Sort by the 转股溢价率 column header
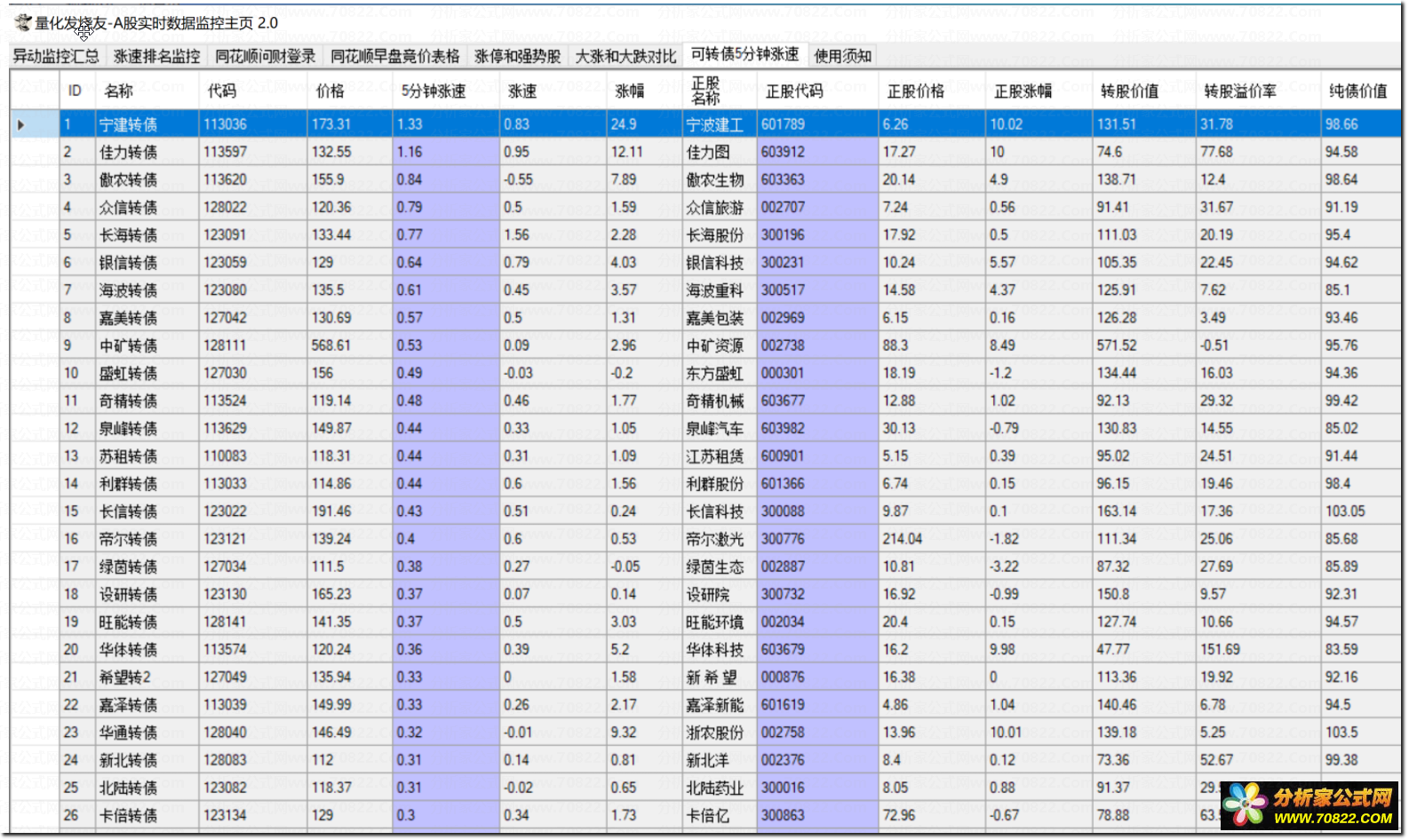Viewport: 1409px width, 840px height. [x=1258, y=91]
